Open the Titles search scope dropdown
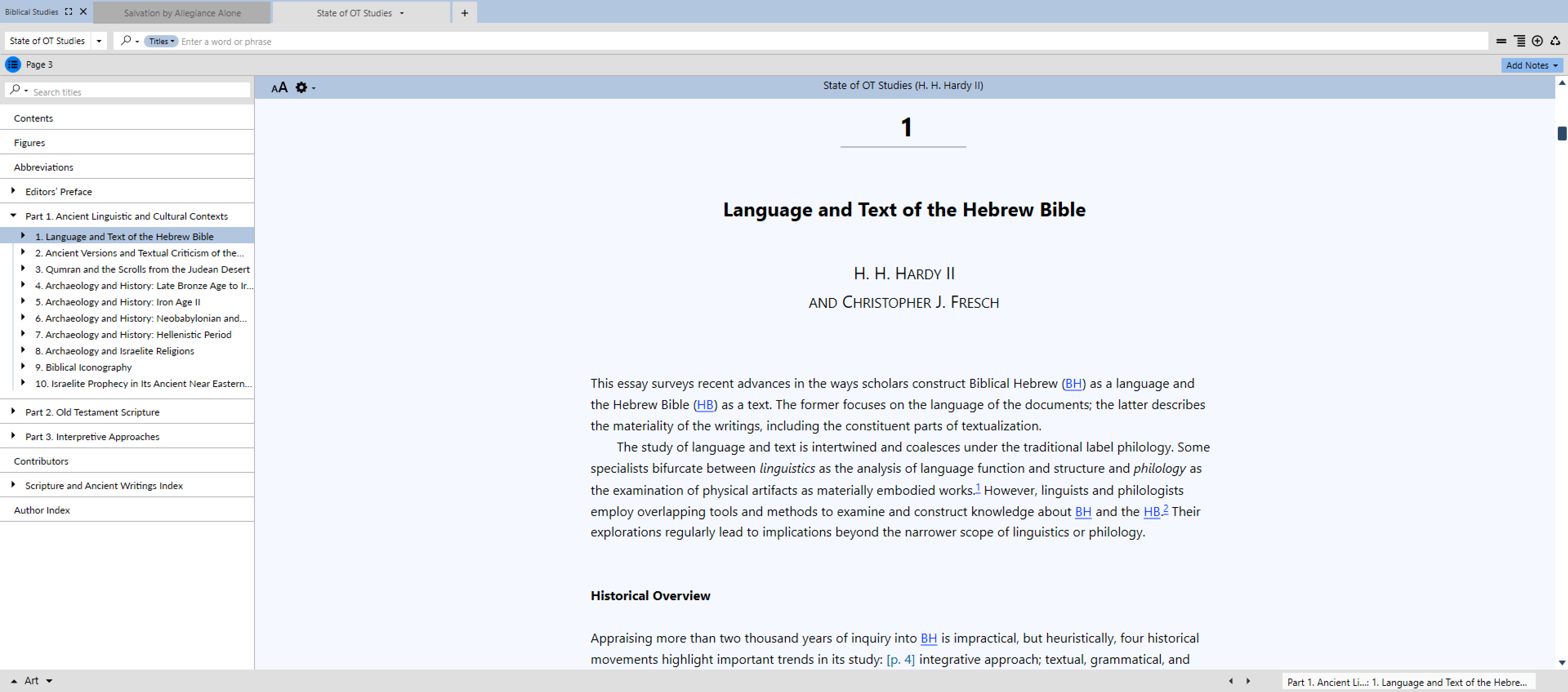1568x692 pixels. [161, 41]
